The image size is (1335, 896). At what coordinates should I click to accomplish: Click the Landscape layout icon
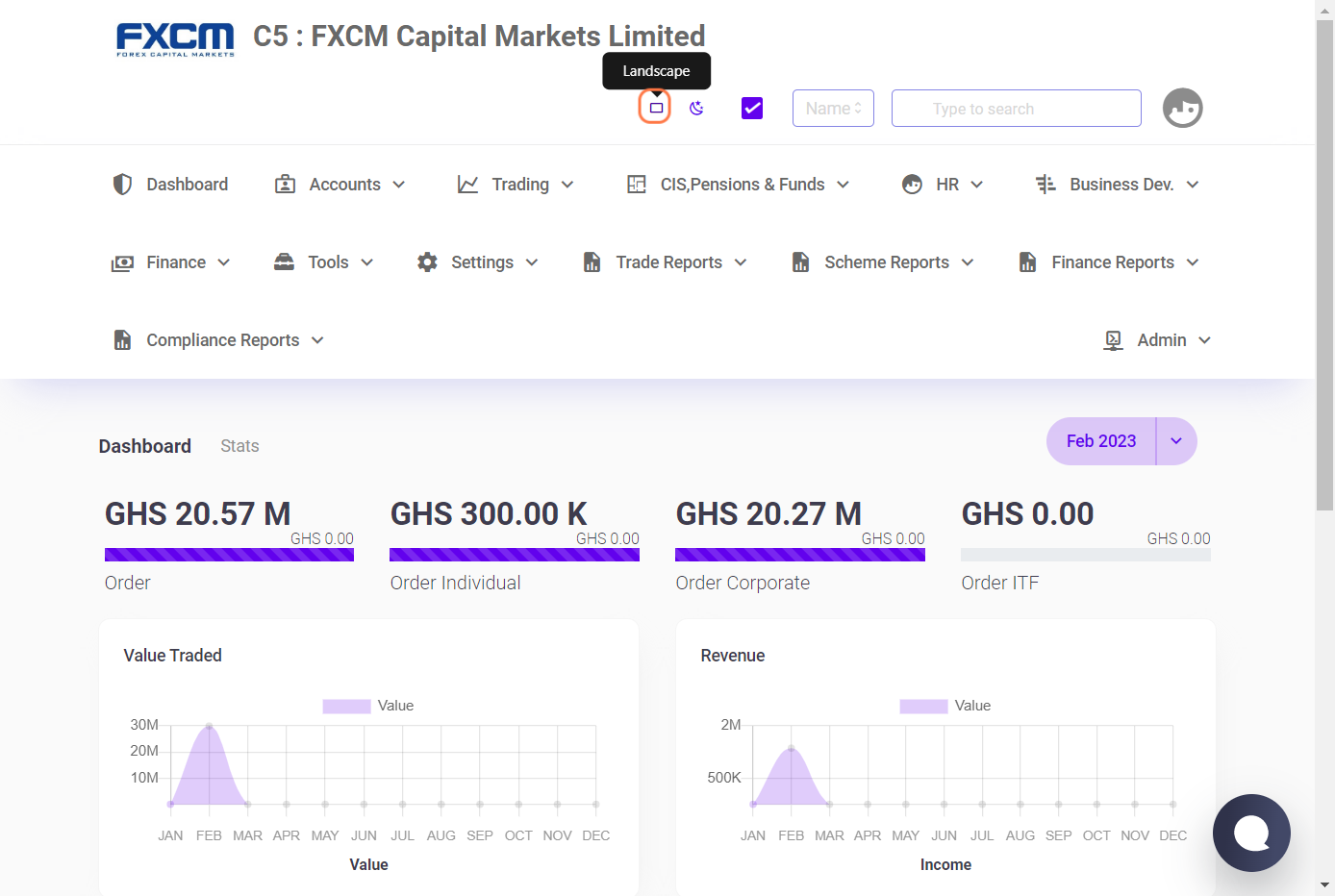pyautogui.click(x=656, y=108)
